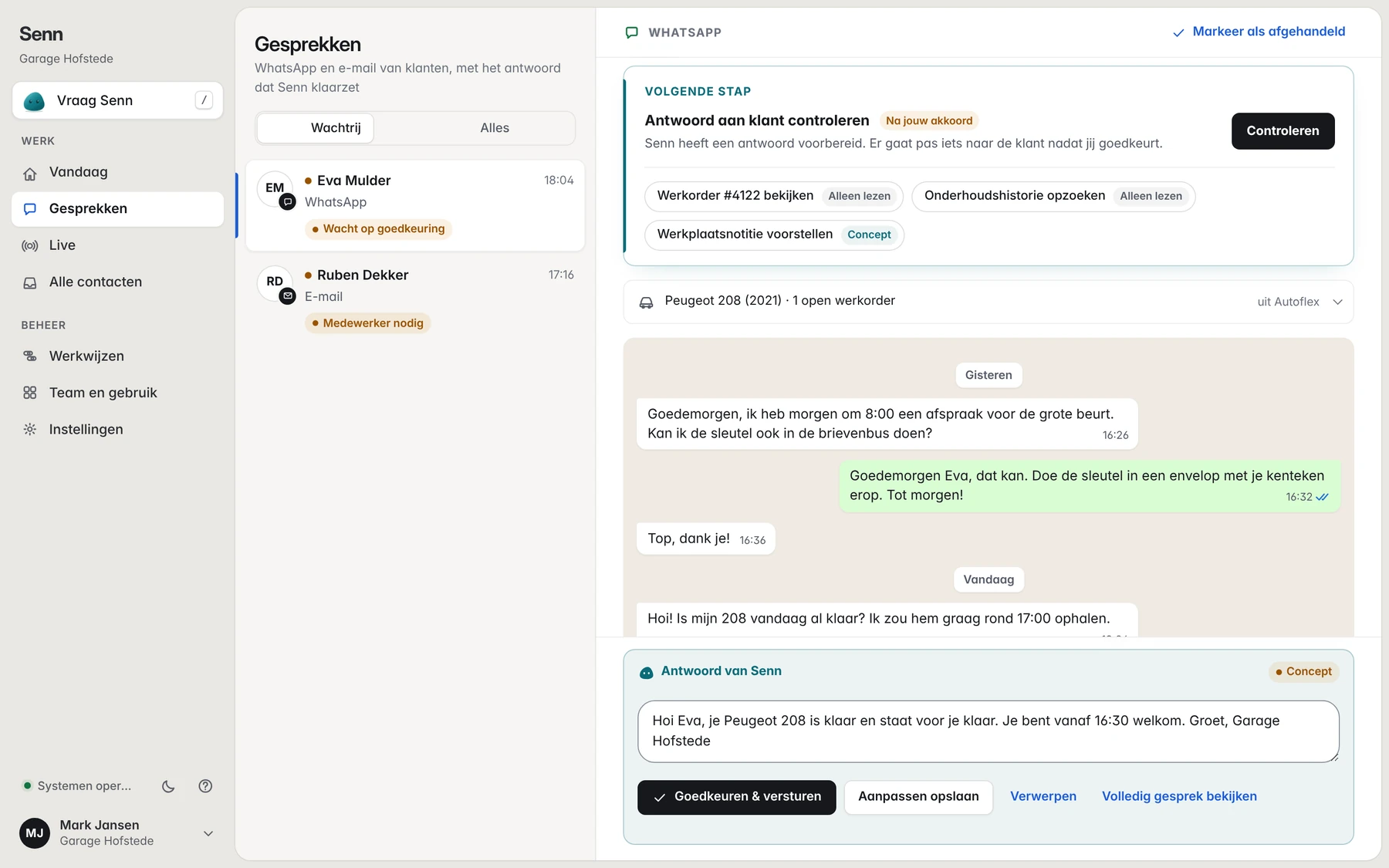This screenshot has width=1389, height=868.
Task: Click the Live broadcast icon
Action: [x=30, y=245]
